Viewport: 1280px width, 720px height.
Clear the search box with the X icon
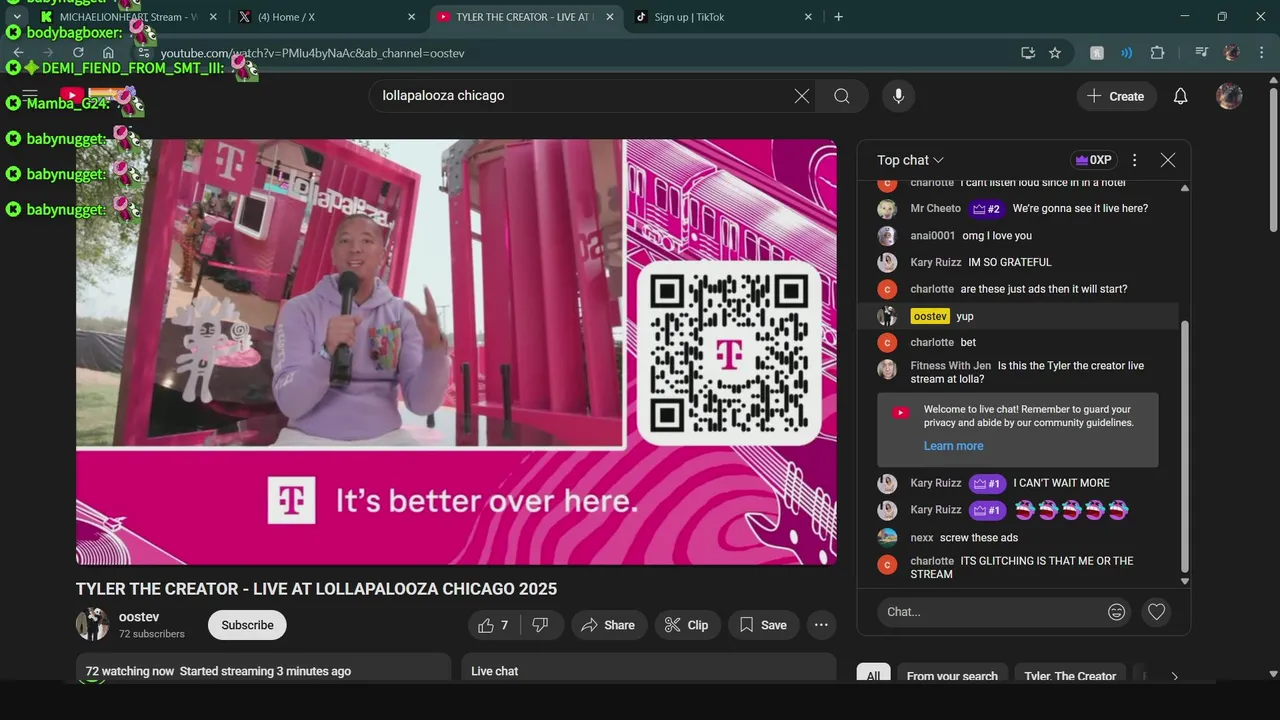802,96
